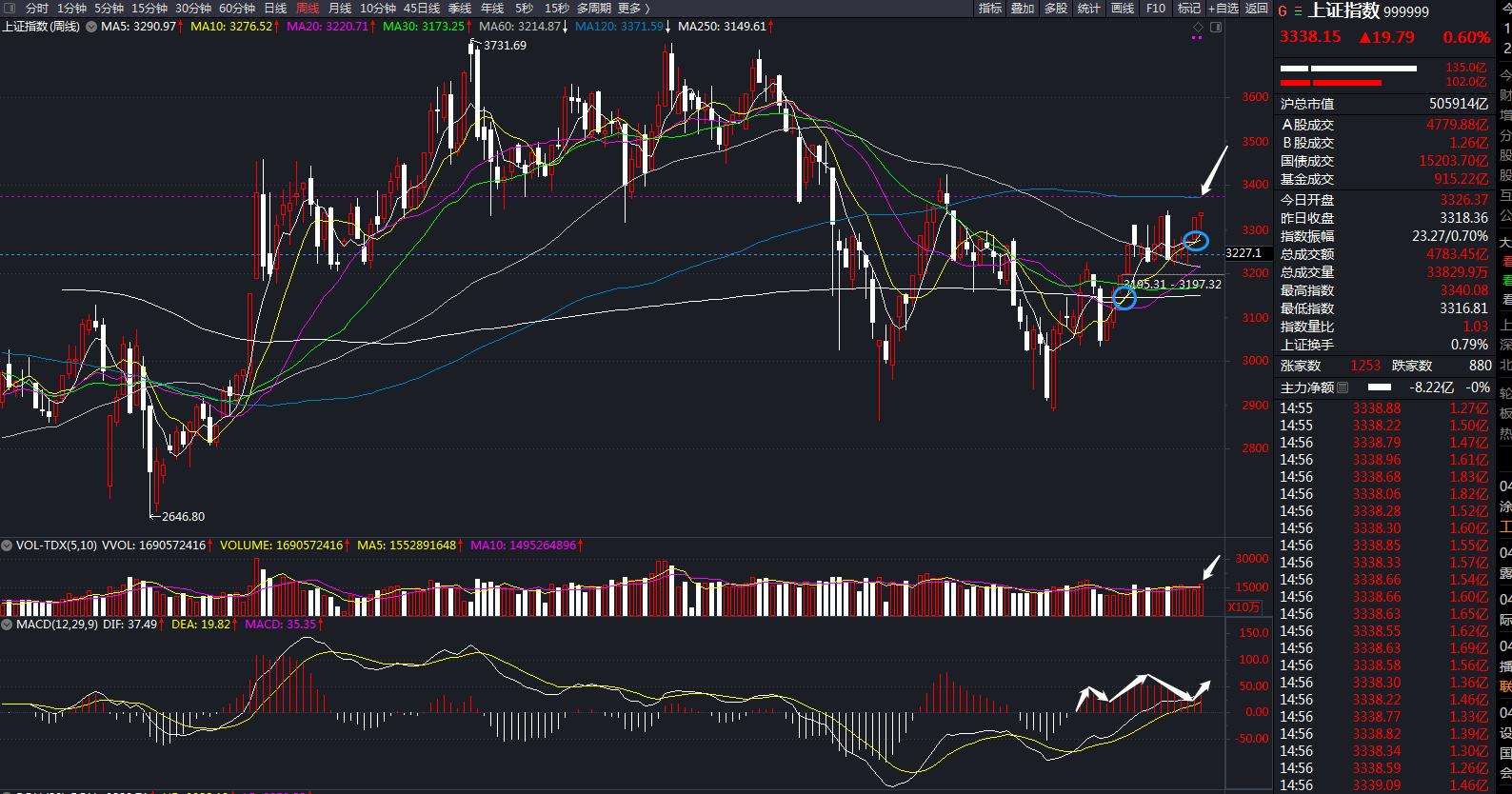This screenshot has height=794, width=1512.
Task: Open F10 company information
Action: click(x=1155, y=9)
